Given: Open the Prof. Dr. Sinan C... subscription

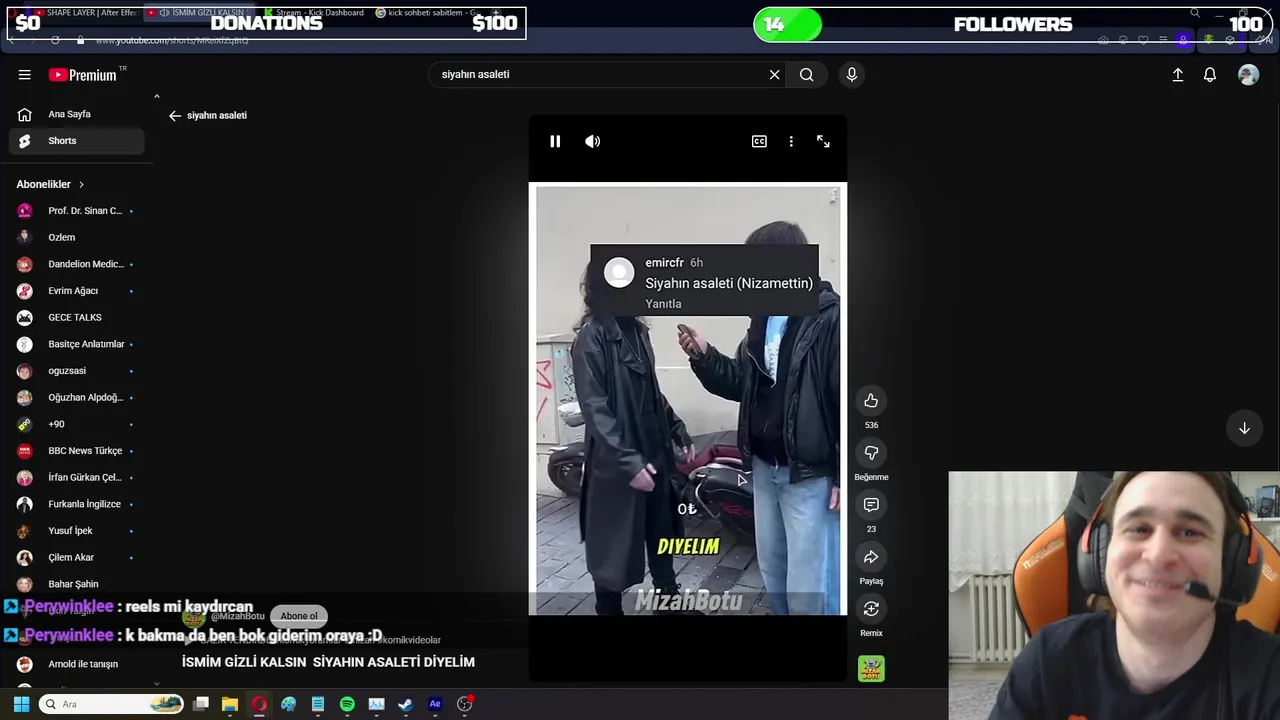Looking at the screenshot, I should [x=76, y=211].
